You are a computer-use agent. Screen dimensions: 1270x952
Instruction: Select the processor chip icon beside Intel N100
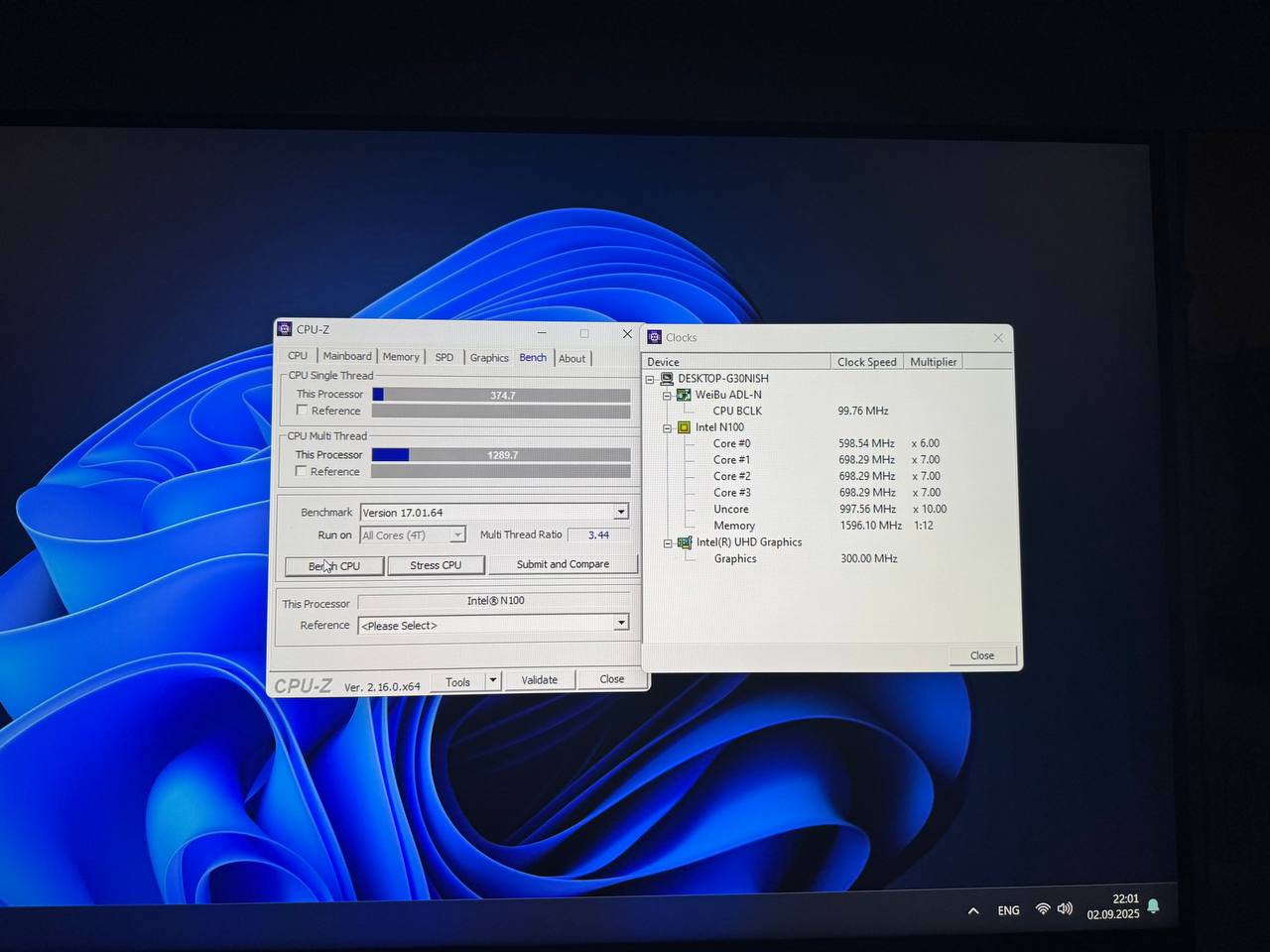point(684,427)
